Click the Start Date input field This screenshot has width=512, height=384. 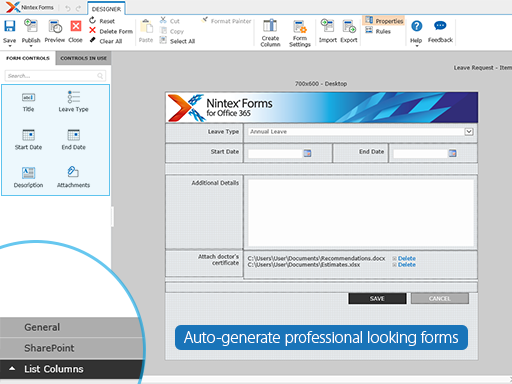coord(275,153)
